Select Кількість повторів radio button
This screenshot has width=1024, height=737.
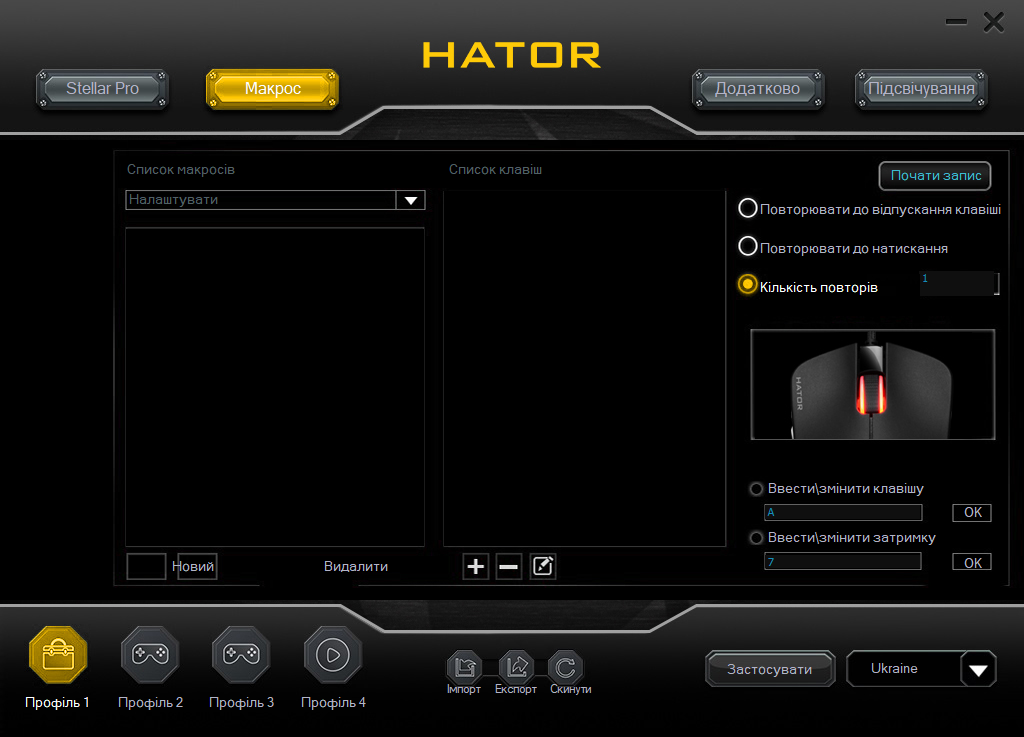(x=747, y=285)
